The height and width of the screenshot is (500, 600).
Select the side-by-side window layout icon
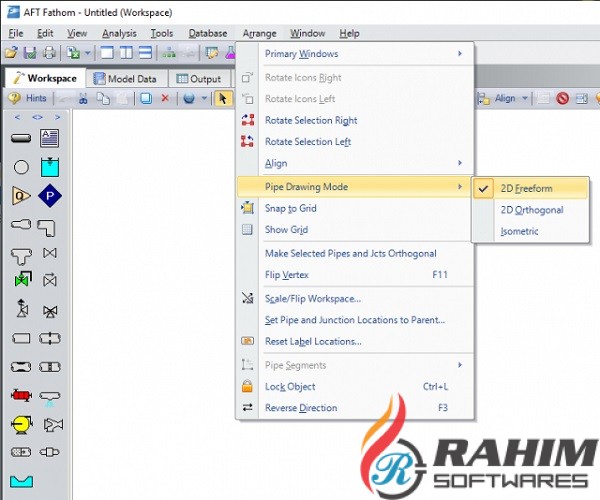[126, 52]
